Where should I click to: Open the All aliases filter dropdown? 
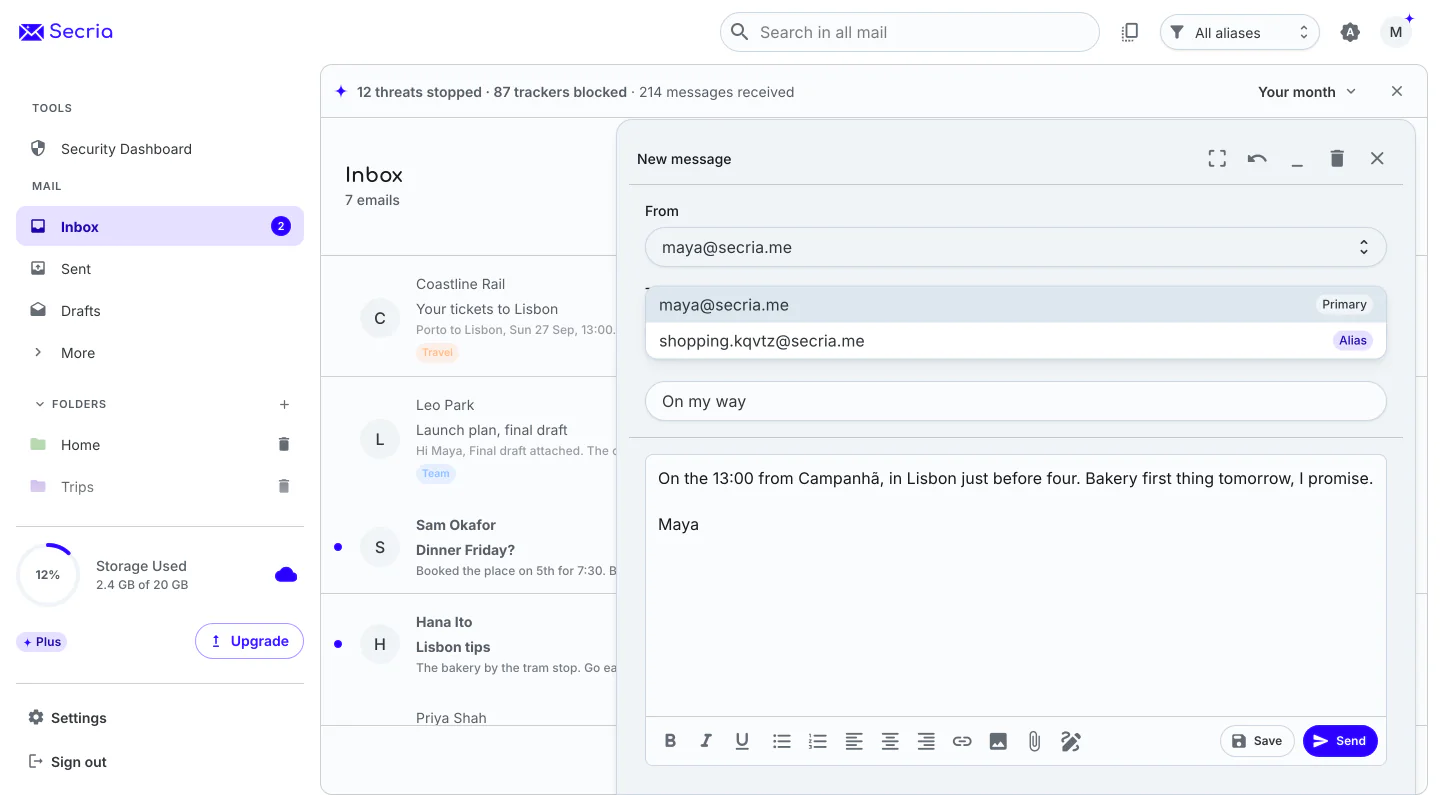[x=1240, y=32]
